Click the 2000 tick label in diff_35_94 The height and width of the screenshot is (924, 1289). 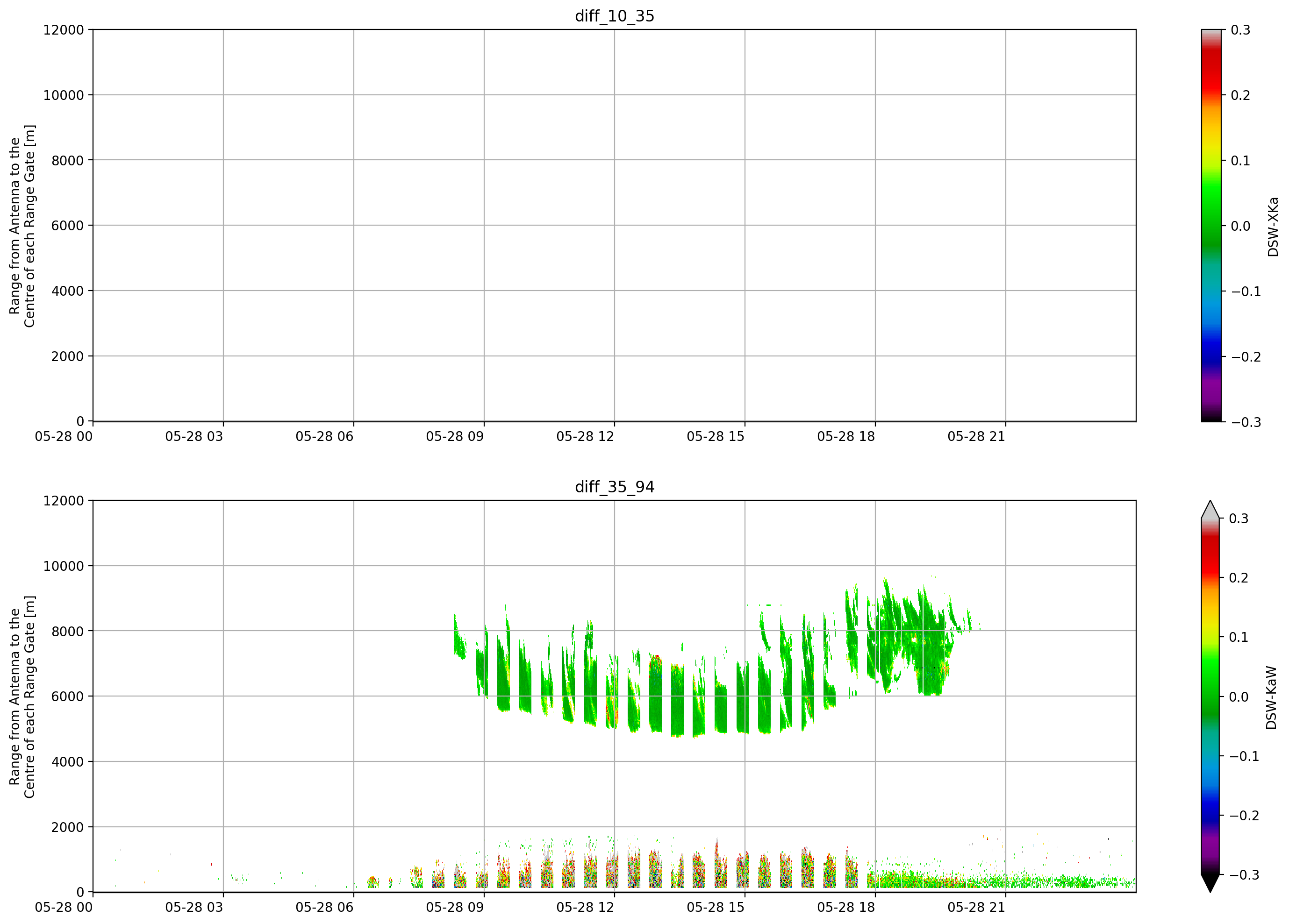coord(68,827)
